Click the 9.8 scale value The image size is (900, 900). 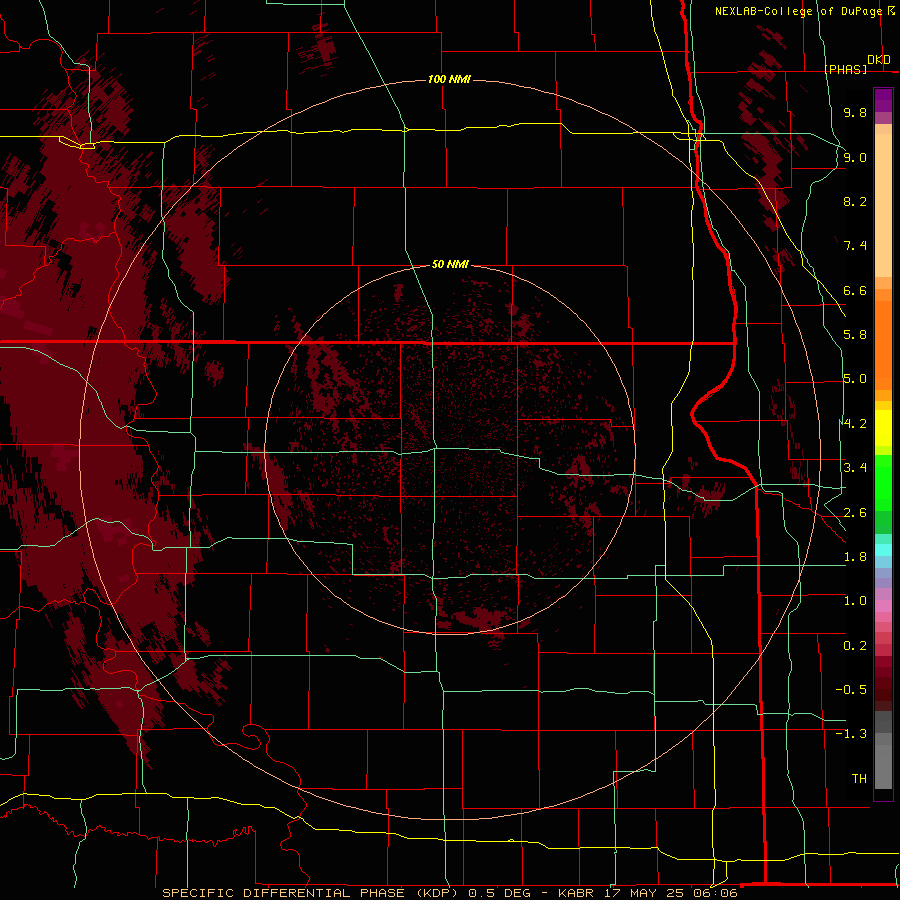click(855, 112)
